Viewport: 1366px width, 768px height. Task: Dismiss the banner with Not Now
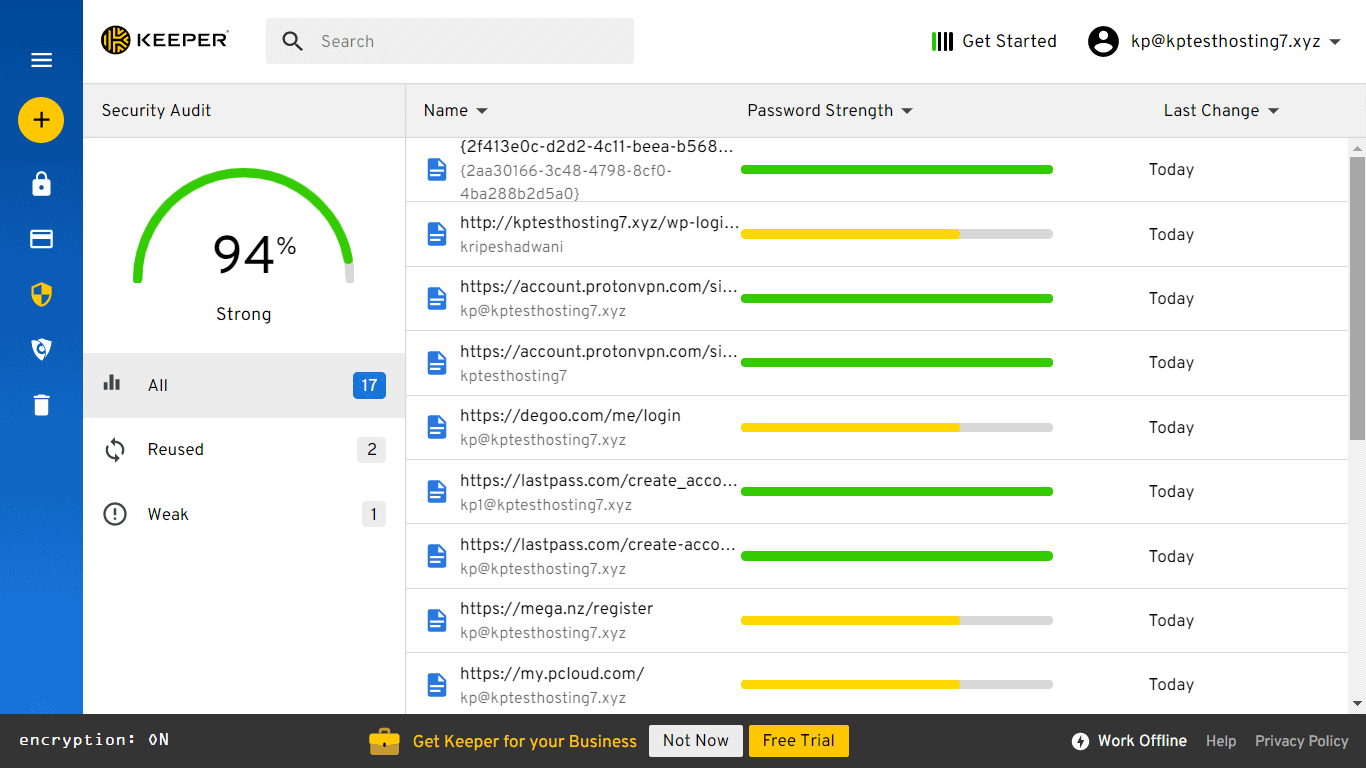(695, 741)
